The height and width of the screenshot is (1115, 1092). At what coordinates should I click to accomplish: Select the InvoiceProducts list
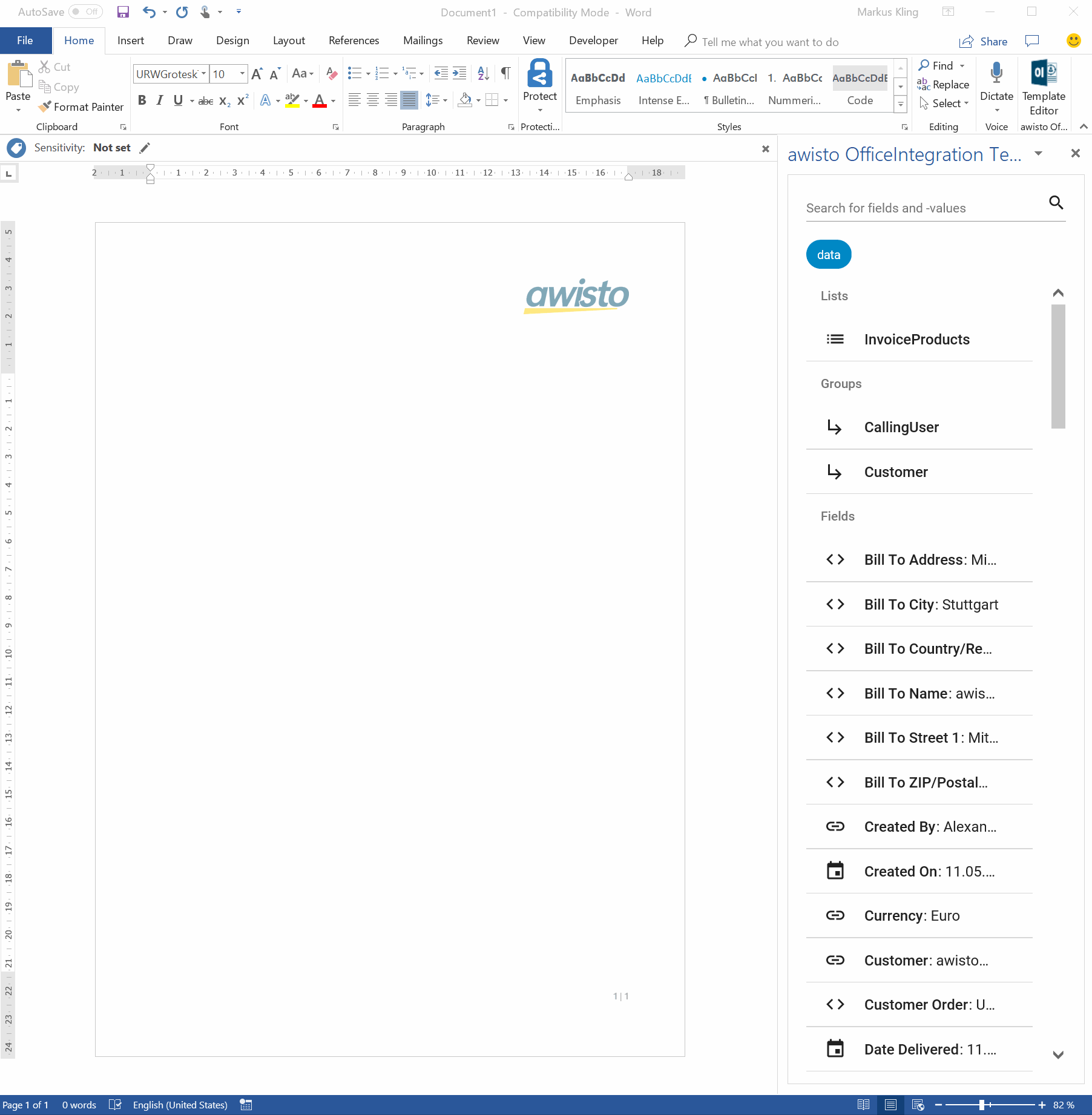pos(919,340)
